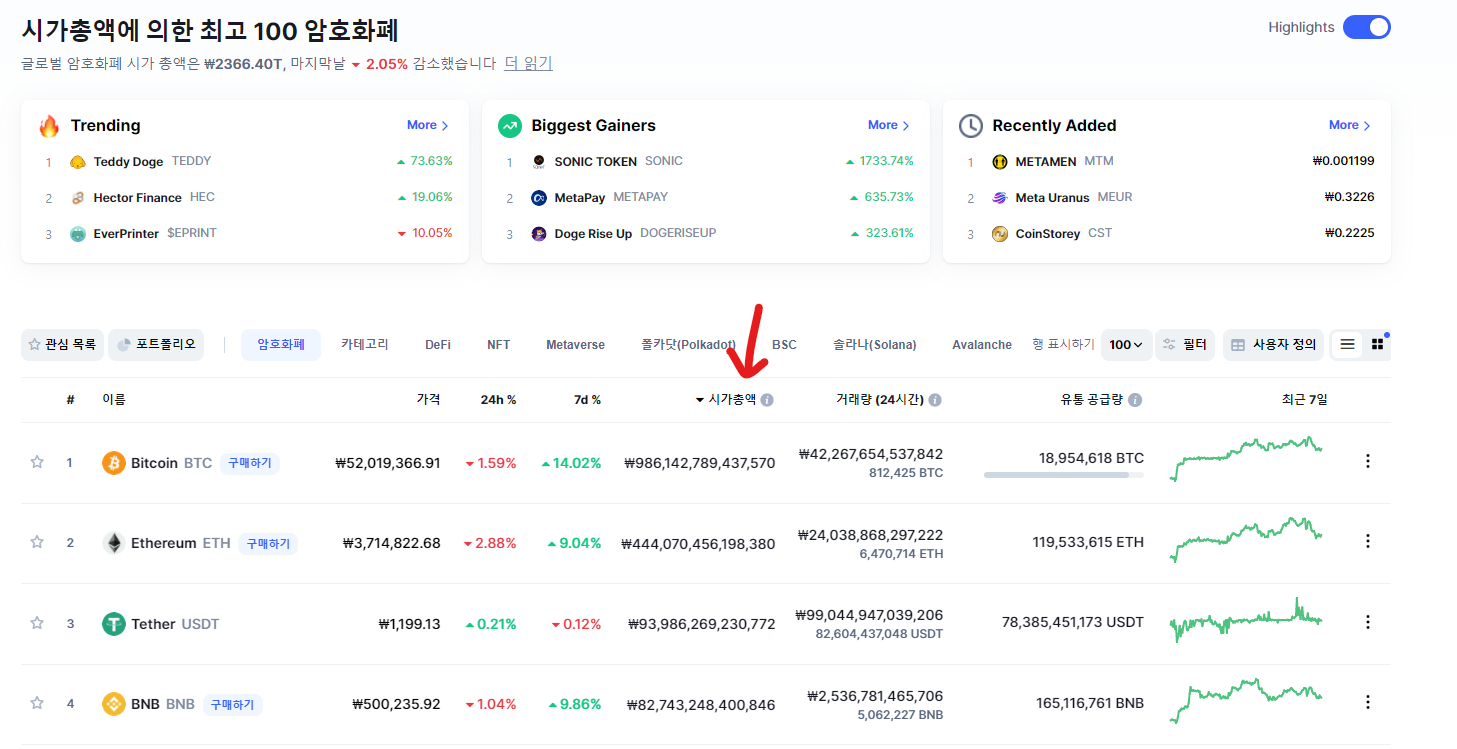Open the Ethereum row three-dot menu
1457x749 pixels.
pos(1368,541)
